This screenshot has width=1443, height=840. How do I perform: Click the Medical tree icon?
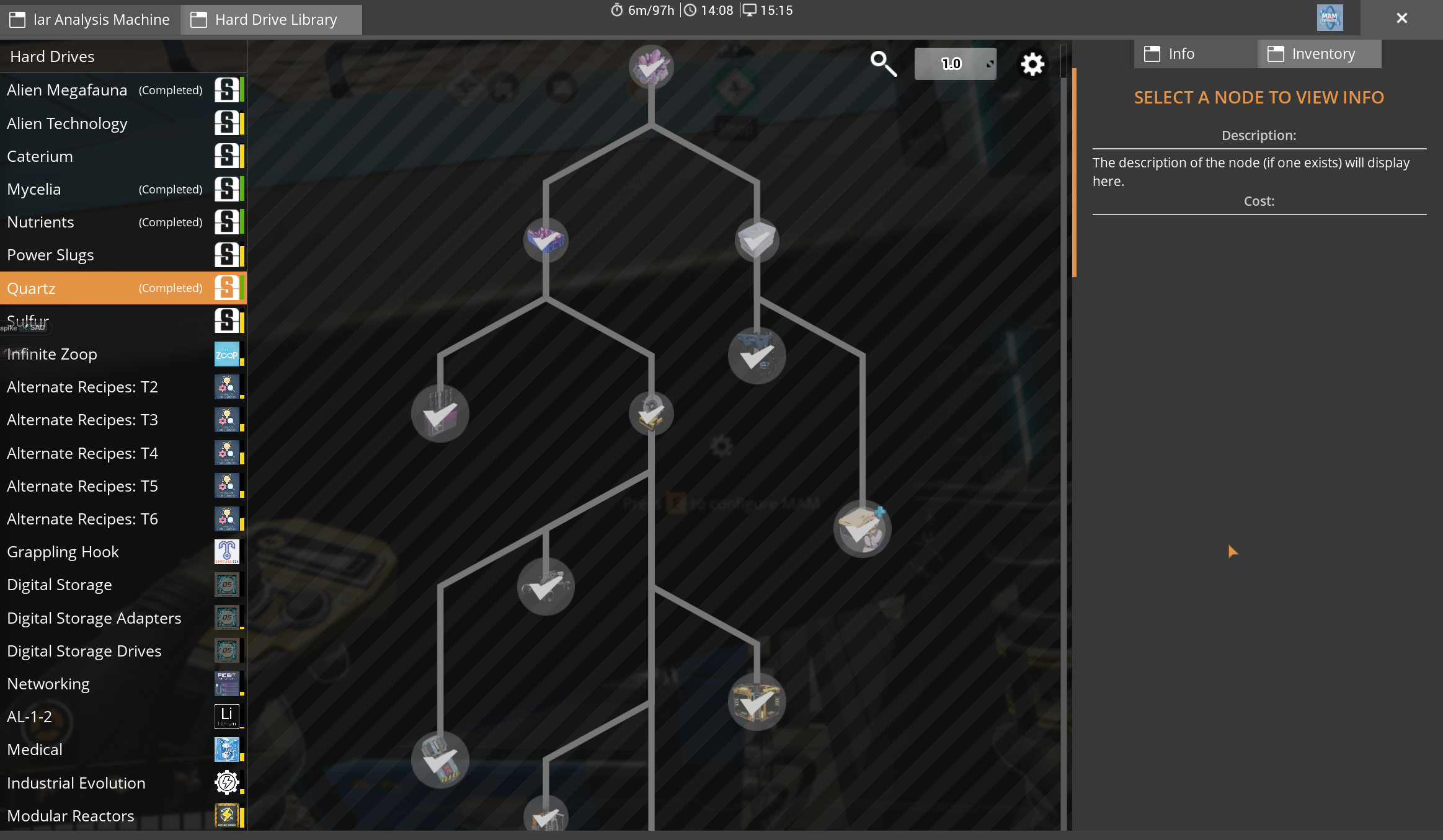(x=227, y=749)
